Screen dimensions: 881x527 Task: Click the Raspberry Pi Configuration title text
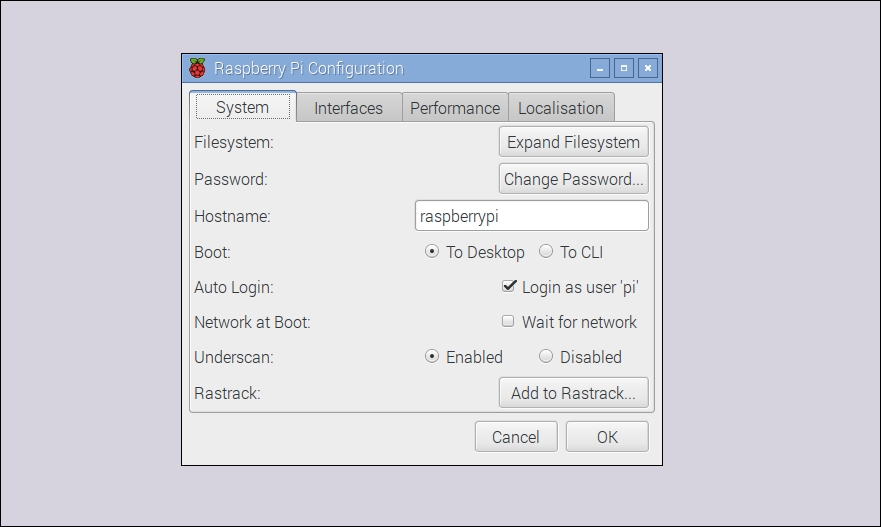(308, 69)
